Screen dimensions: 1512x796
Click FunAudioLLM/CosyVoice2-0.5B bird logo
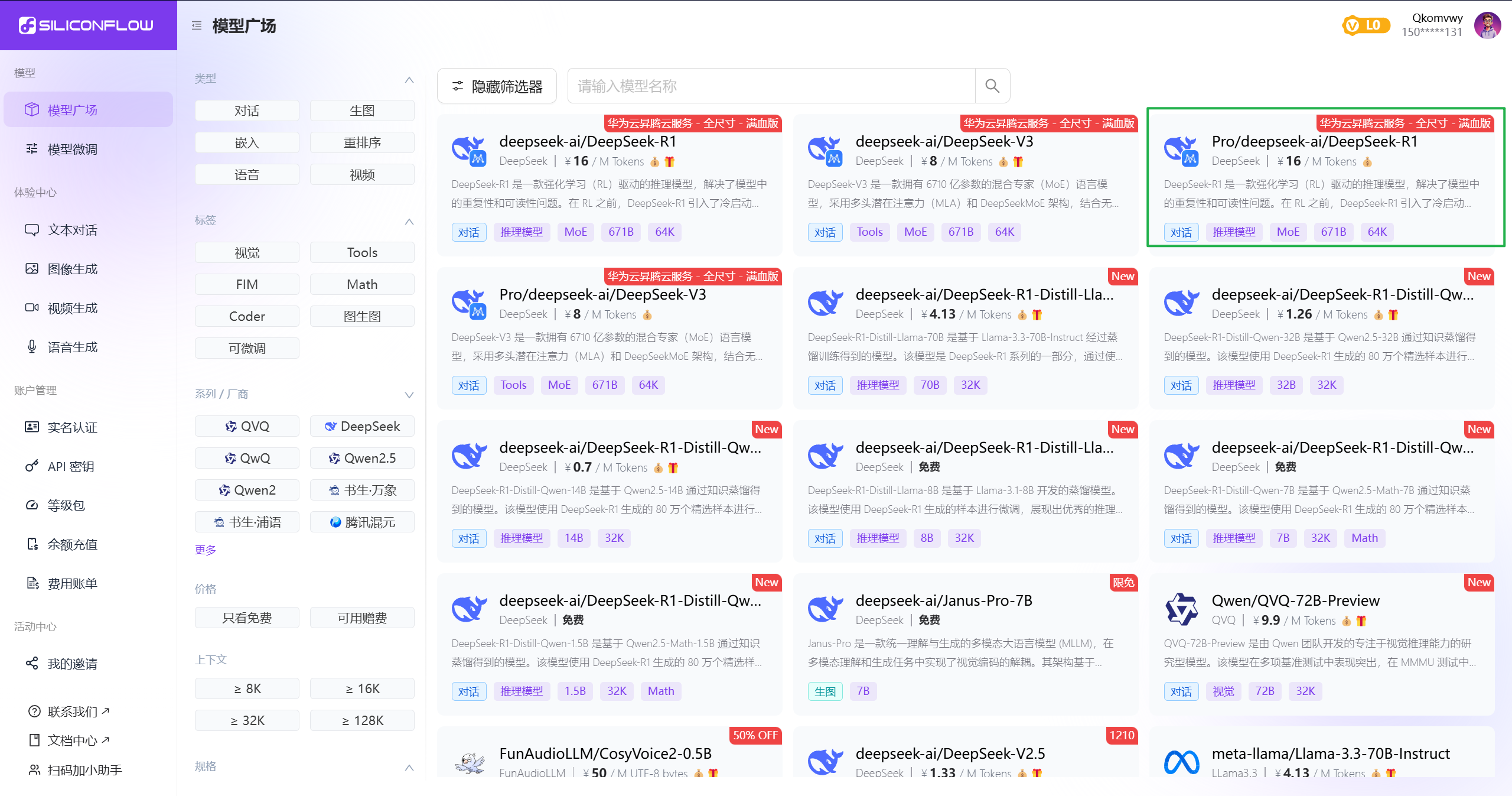click(470, 762)
